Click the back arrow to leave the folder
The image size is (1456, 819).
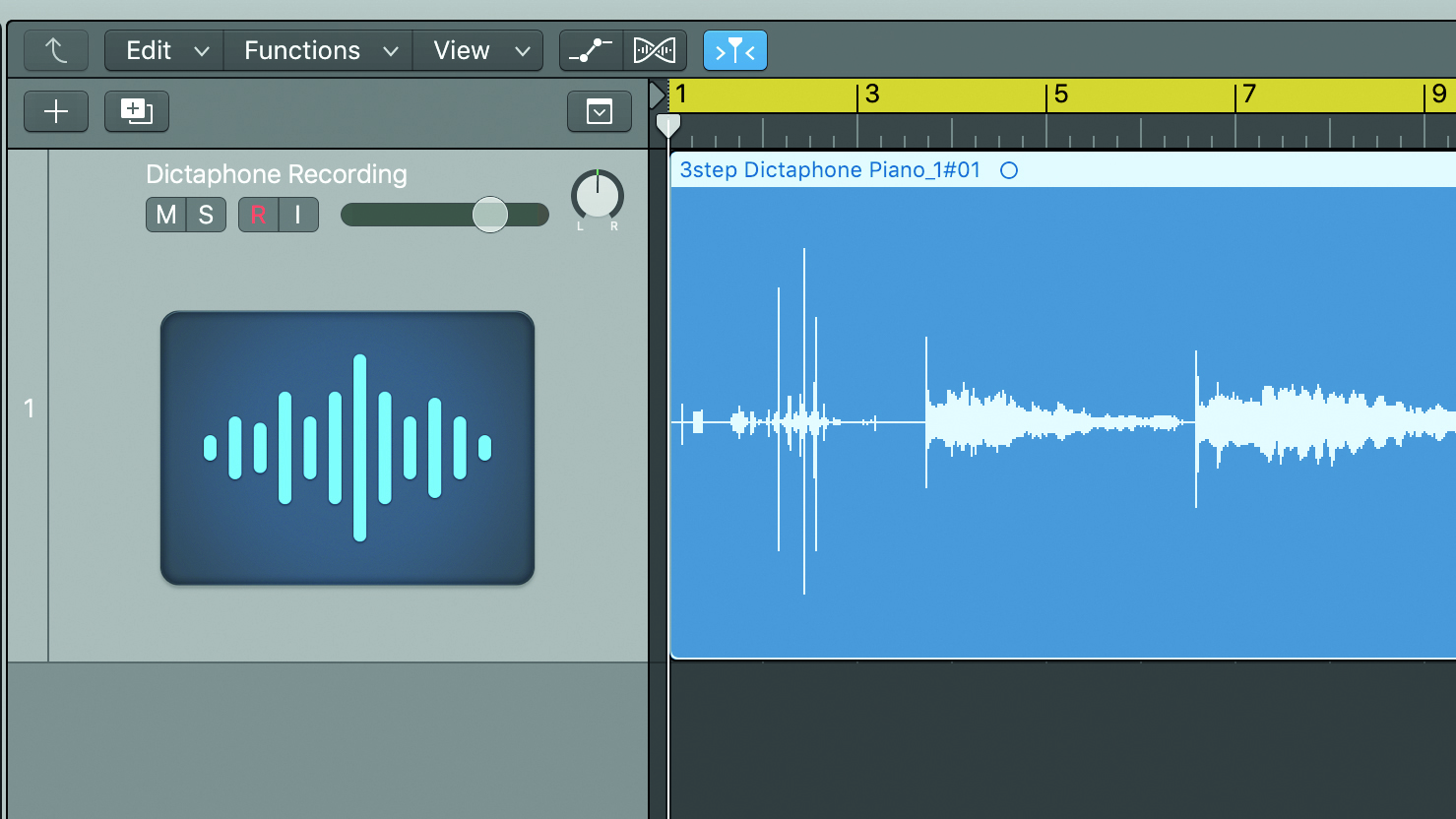tap(56, 50)
